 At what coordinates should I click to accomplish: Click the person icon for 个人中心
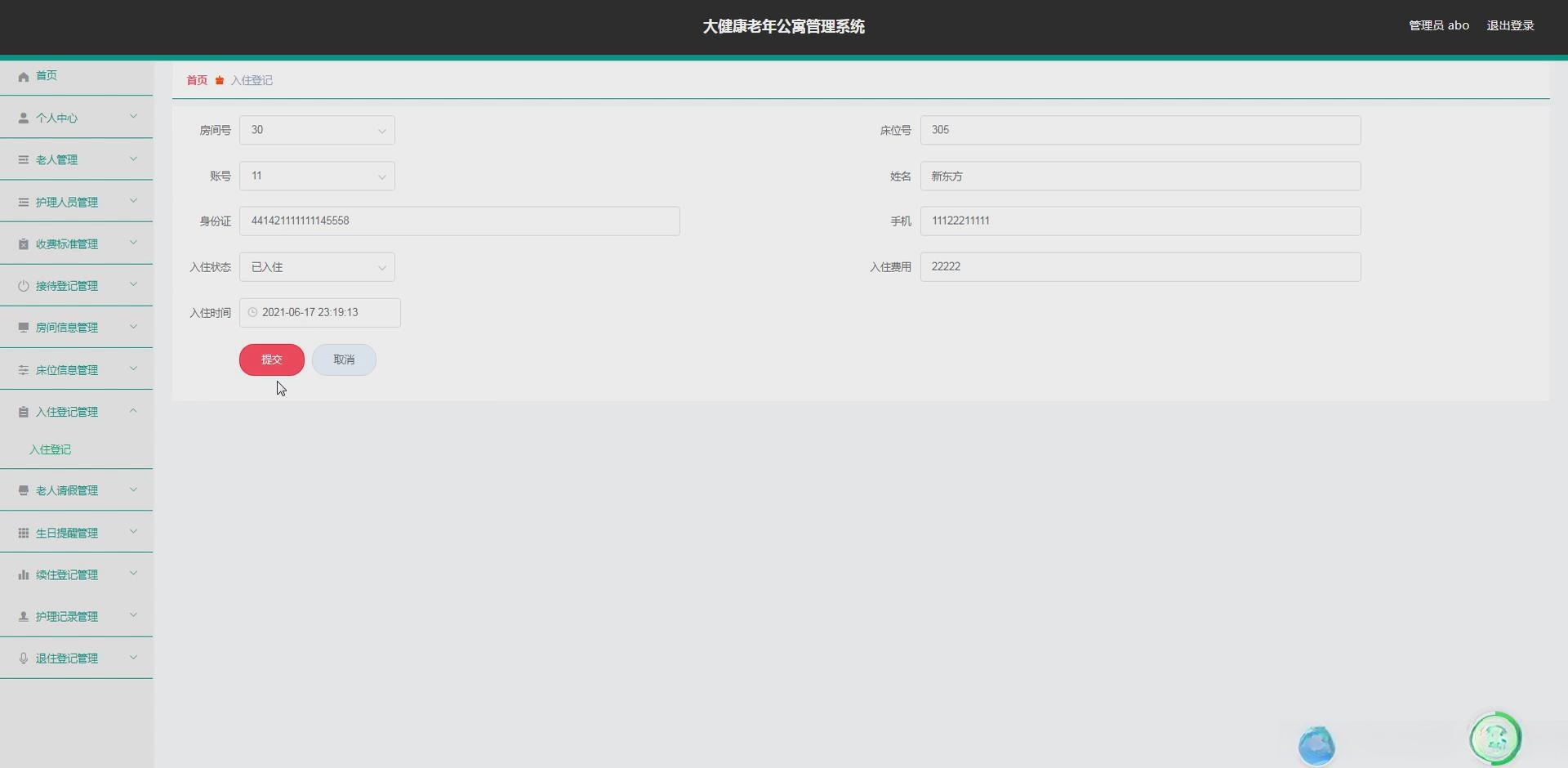click(x=24, y=118)
